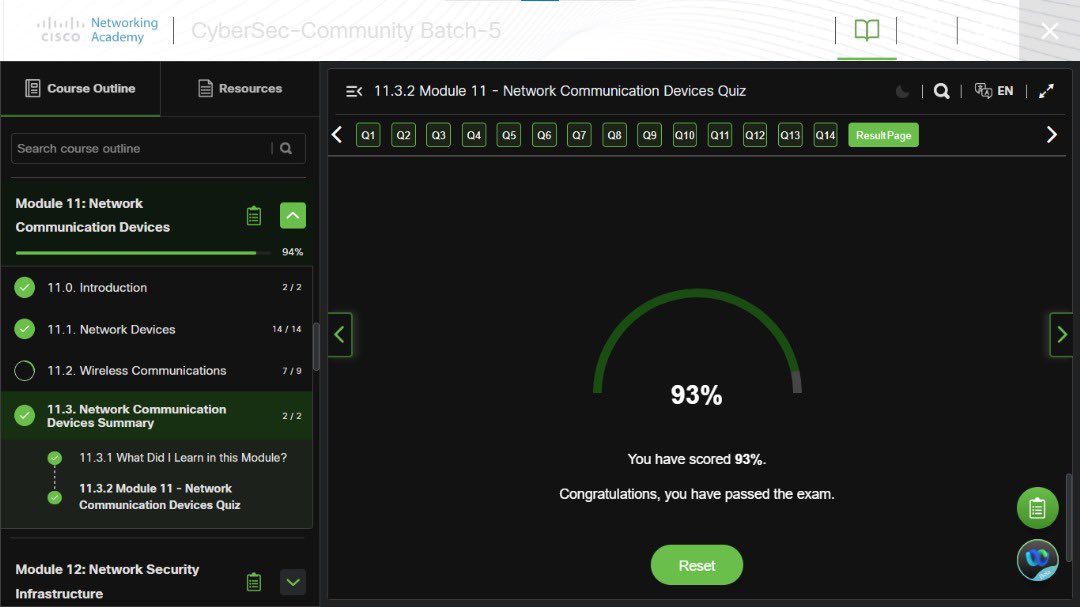Reset the quiz attempt
Viewport: 1080px width, 607px height.
(x=696, y=565)
